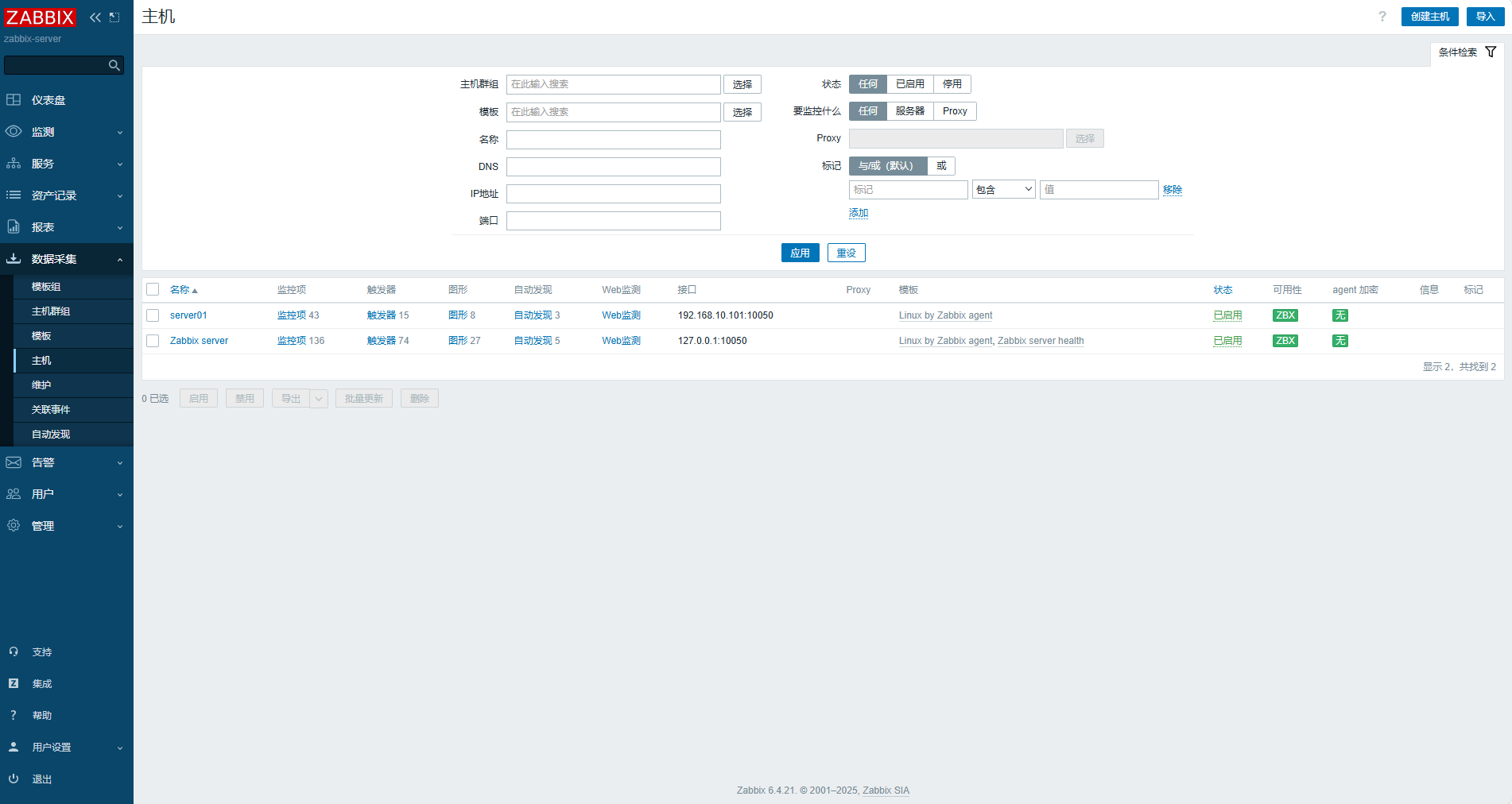Set 状态 filter to 任何
The width and height of the screenshot is (1512, 804).
[868, 84]
